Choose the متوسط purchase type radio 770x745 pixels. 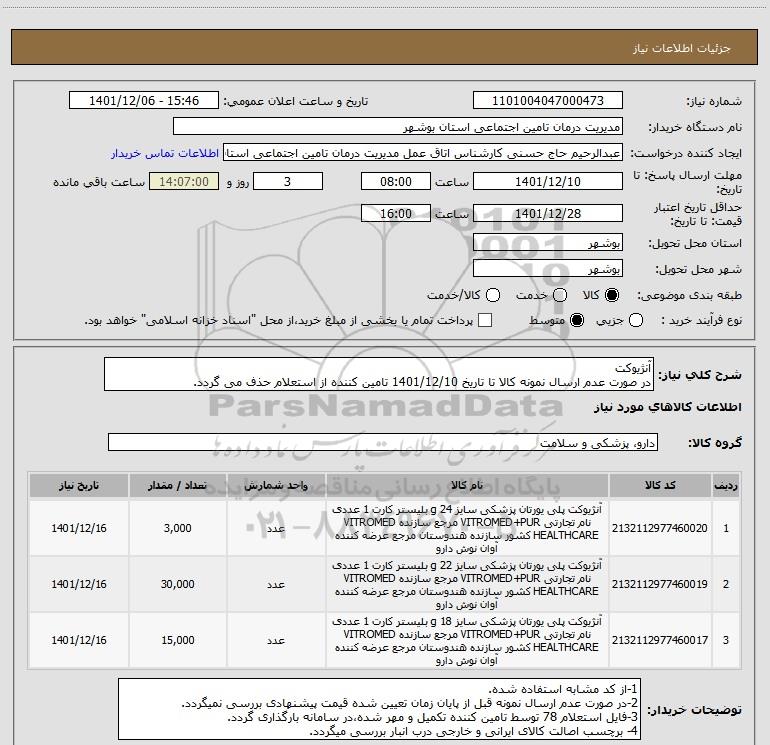point(577,320)
